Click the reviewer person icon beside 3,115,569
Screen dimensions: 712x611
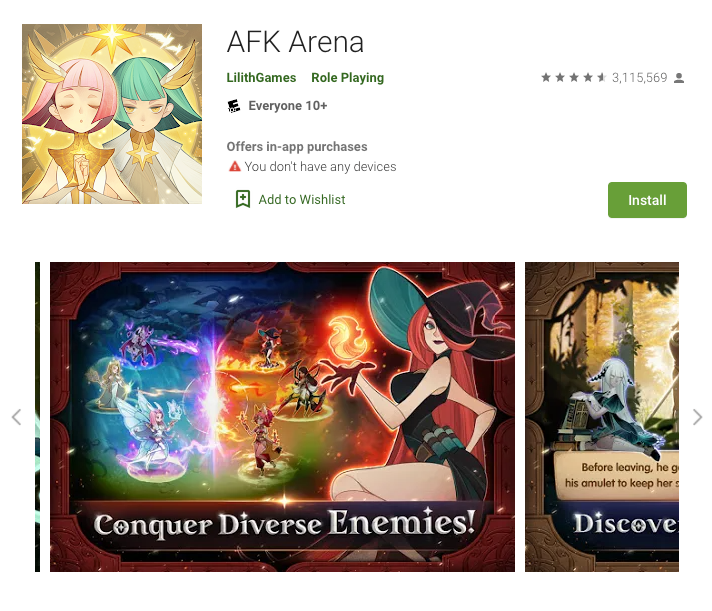click(x=679, y=78)
